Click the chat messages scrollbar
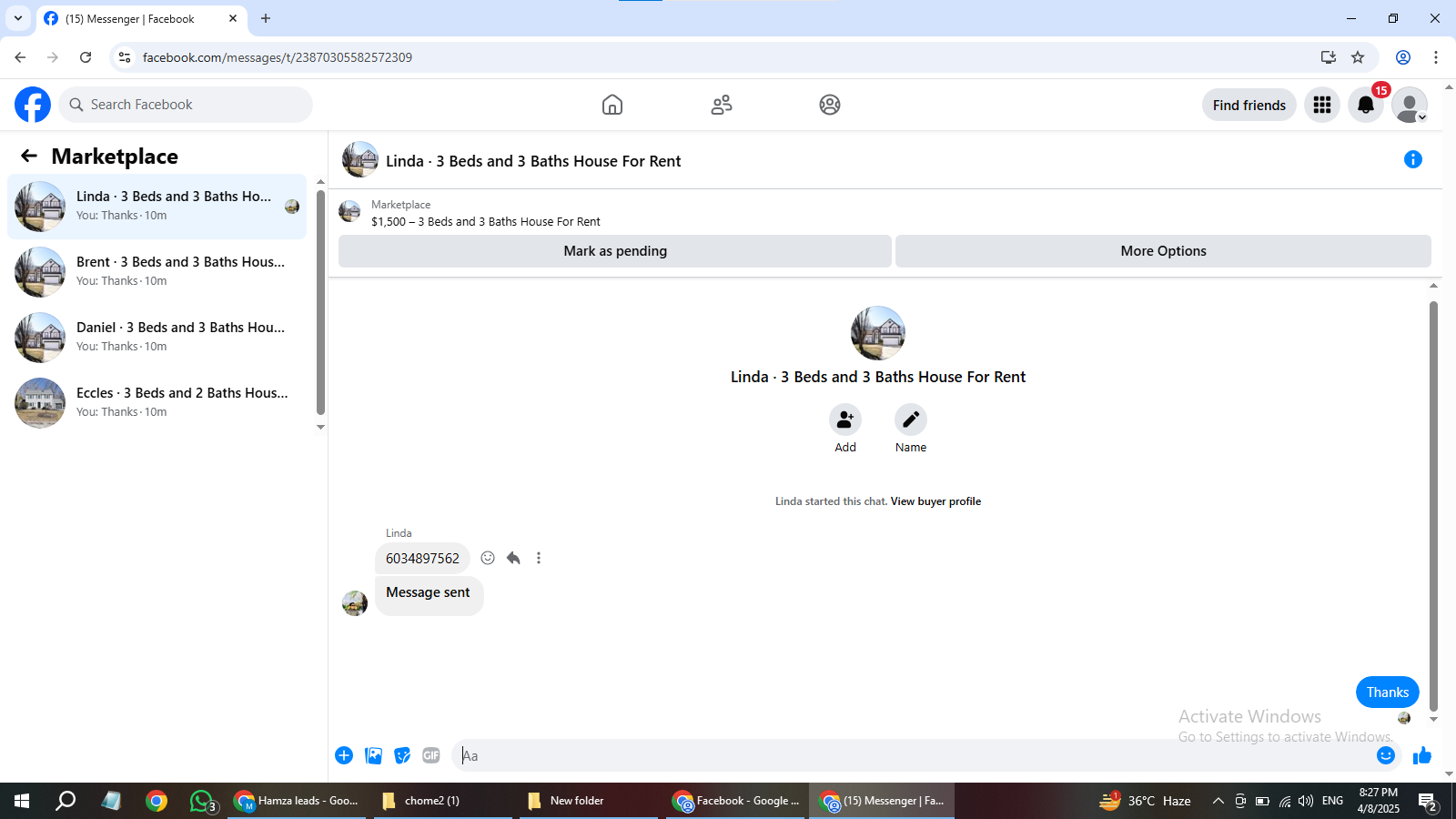 pos(1433,505)
